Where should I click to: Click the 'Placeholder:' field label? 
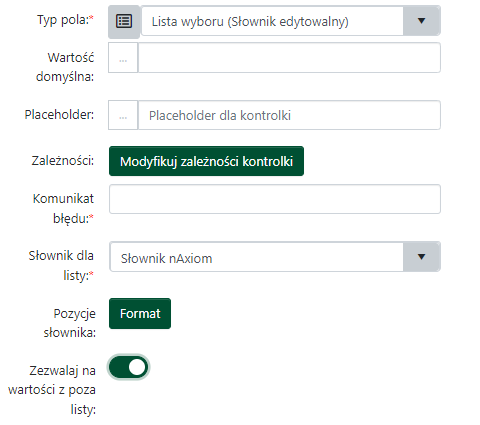coord(59,115)
